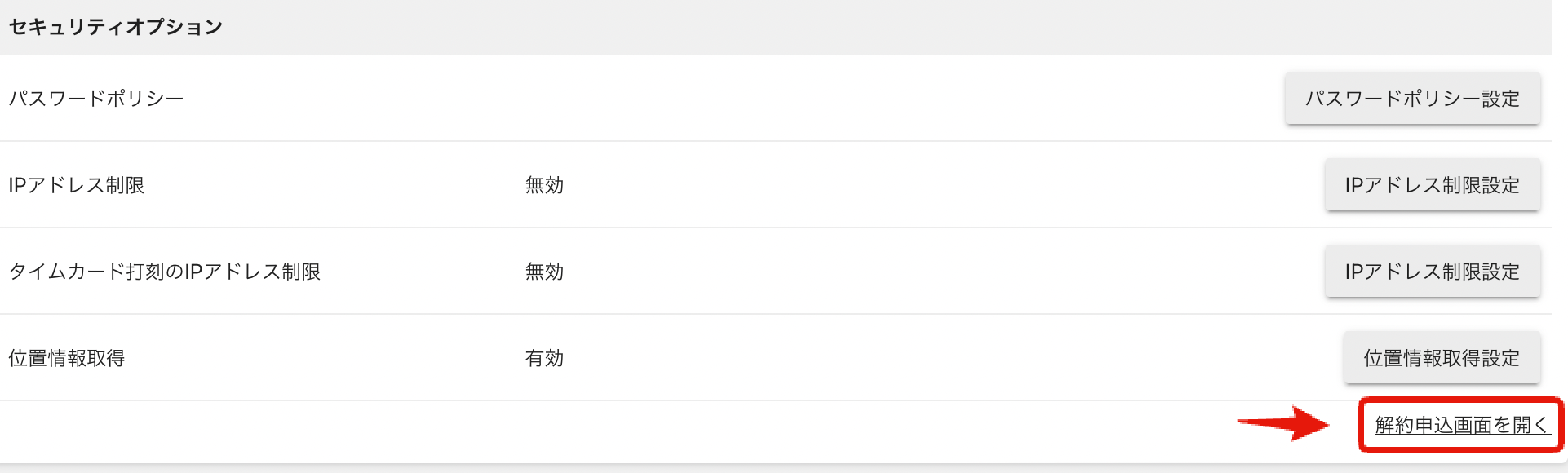
Task: Click 無効 status beside IPアドレス制限
Action: point(544,185)
